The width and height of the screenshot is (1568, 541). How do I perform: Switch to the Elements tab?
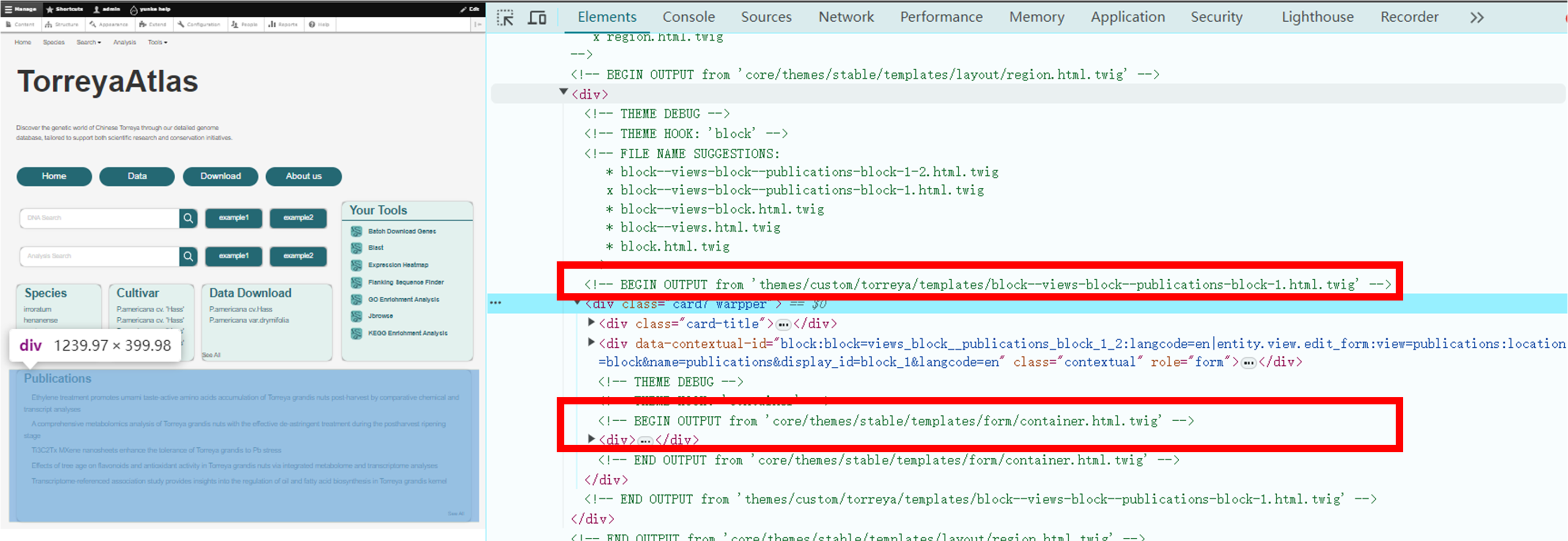pos(607,17)
